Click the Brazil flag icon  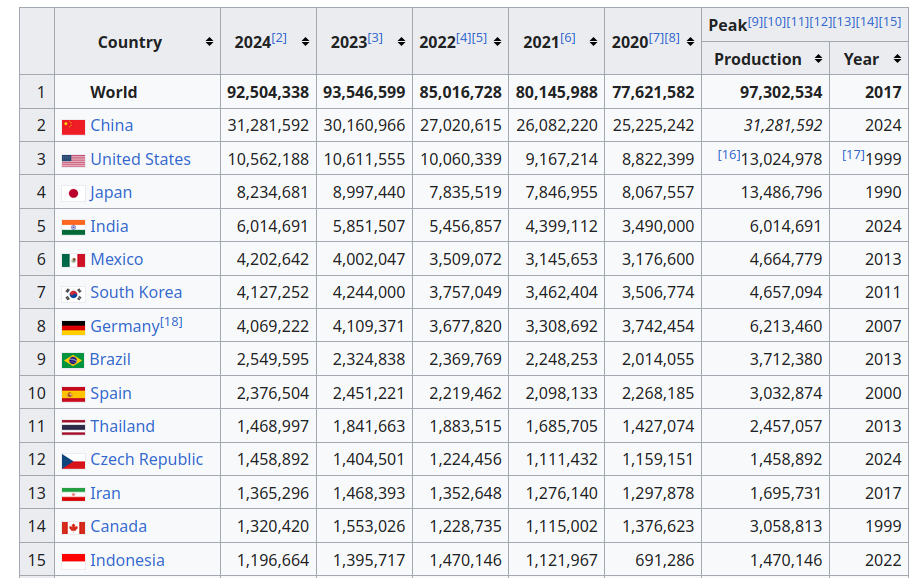pos(73,360)
